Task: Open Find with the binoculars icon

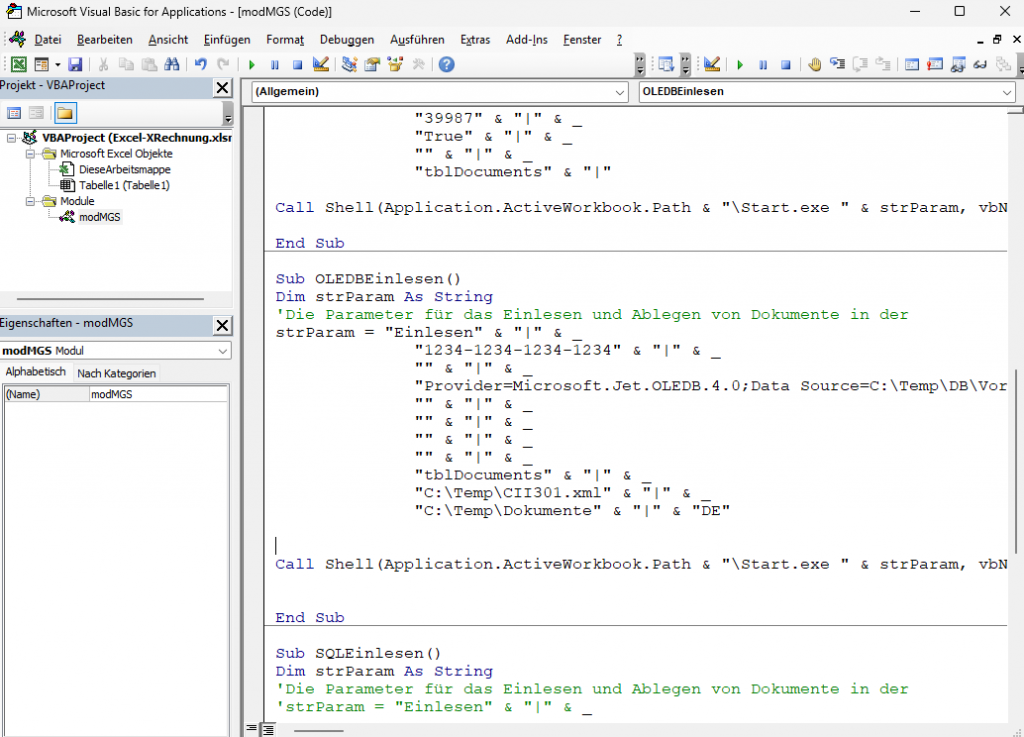Action: pos(172,64)
